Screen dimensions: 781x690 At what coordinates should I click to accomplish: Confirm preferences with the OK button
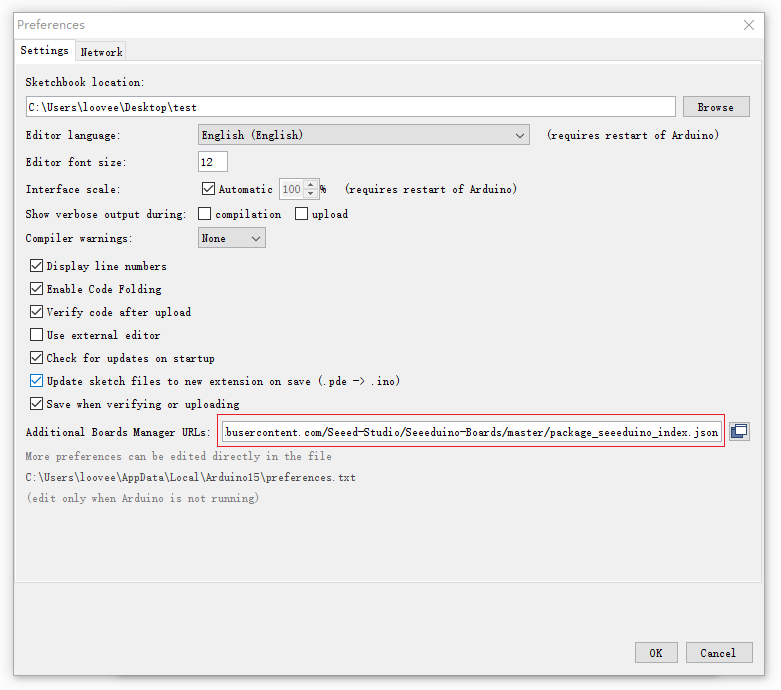pos(655,653)
